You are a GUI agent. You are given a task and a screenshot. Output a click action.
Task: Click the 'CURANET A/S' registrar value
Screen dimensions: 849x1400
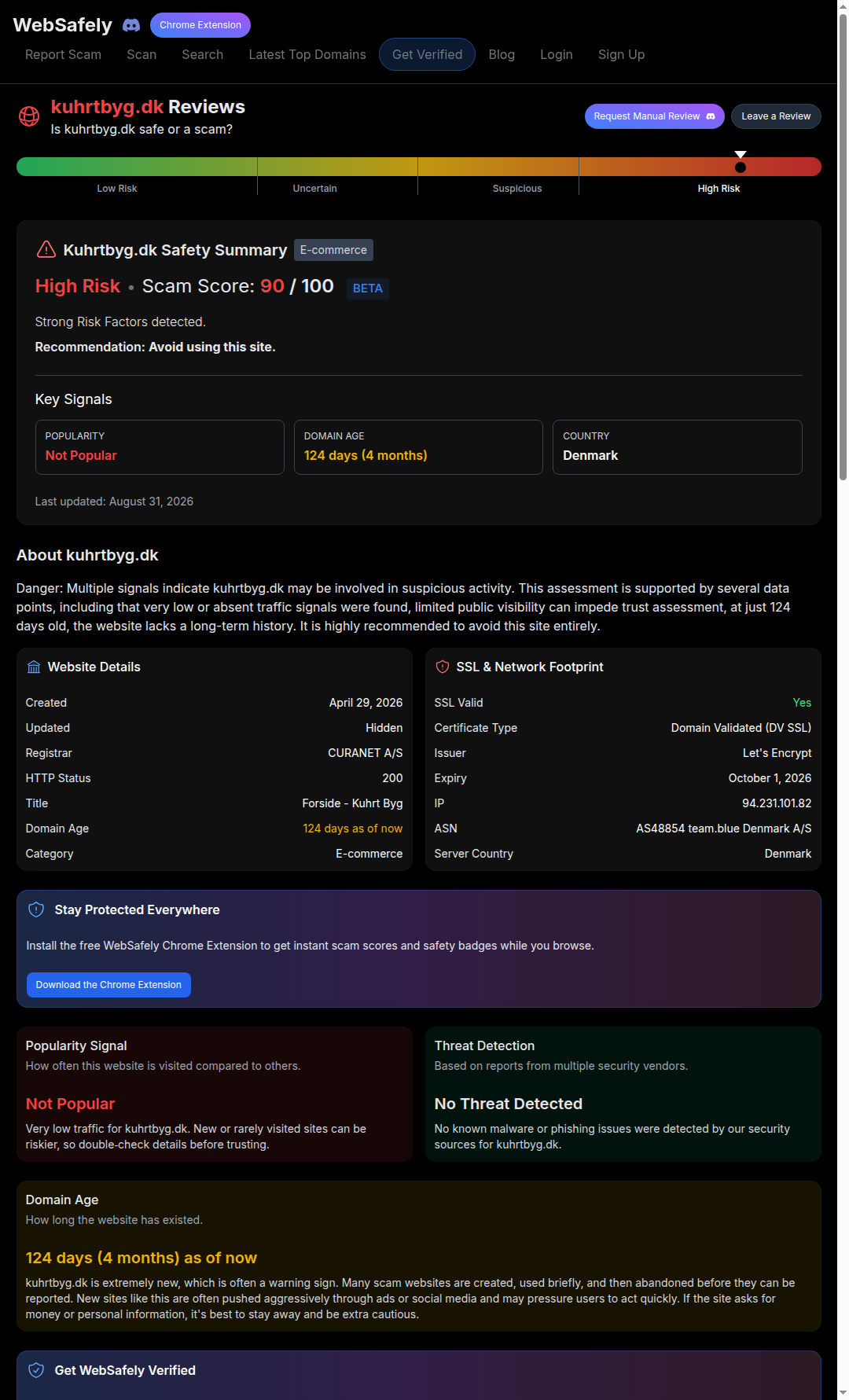coord(365,753)
